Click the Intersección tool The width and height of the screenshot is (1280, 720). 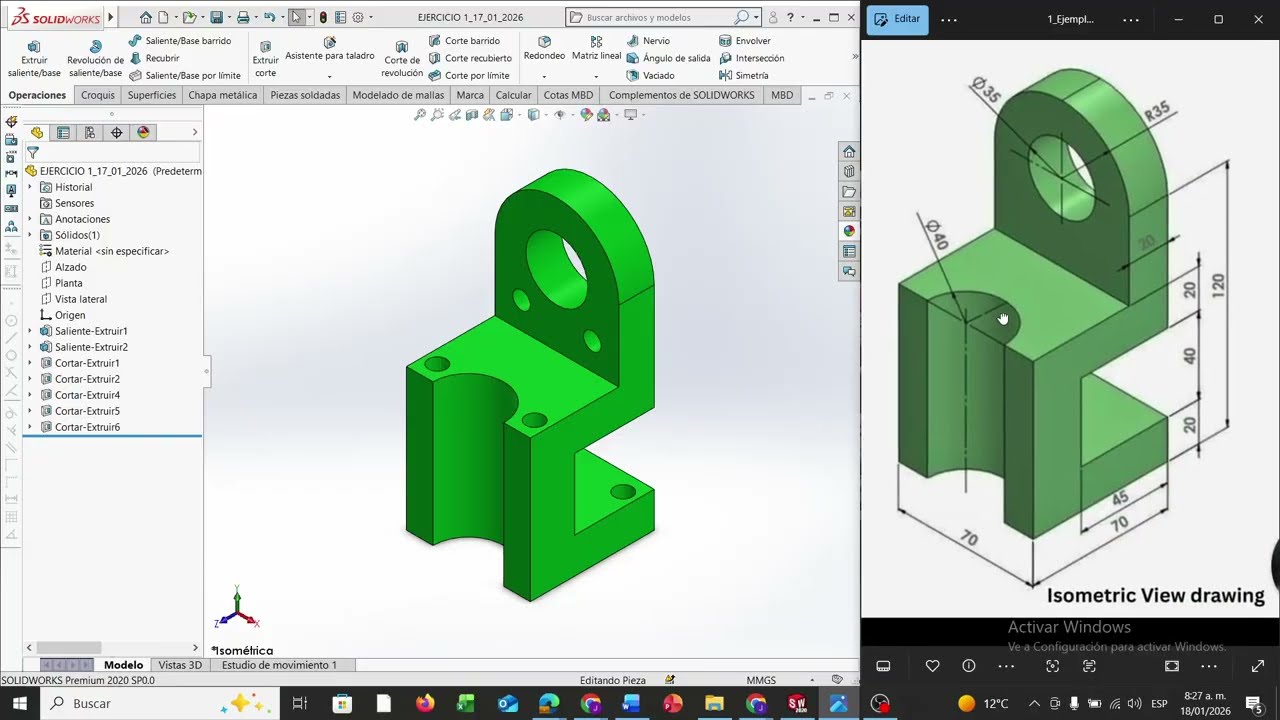point(752,58)
